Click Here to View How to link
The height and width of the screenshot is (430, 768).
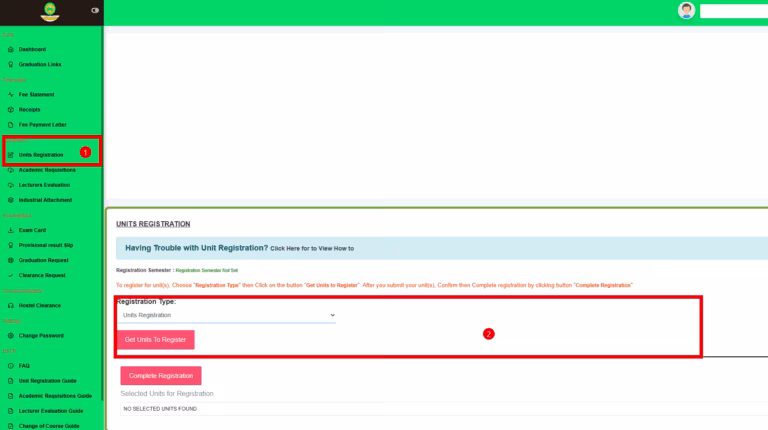(312, 249)
